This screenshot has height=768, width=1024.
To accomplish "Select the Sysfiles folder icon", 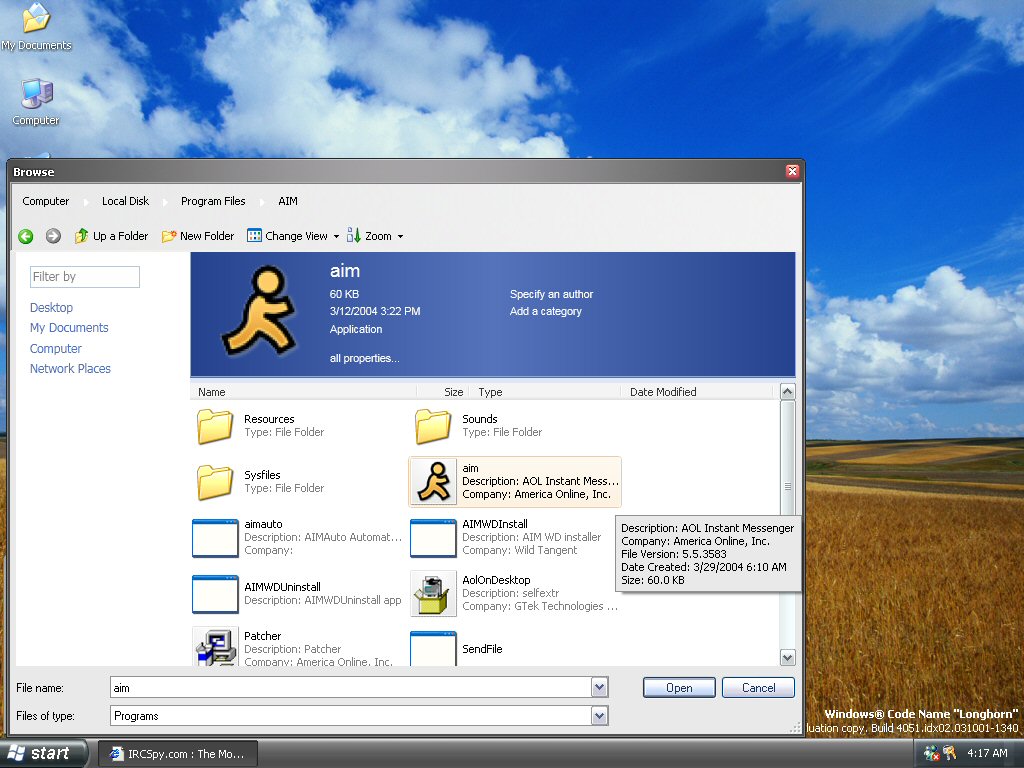I will click(x=215, y=482).
